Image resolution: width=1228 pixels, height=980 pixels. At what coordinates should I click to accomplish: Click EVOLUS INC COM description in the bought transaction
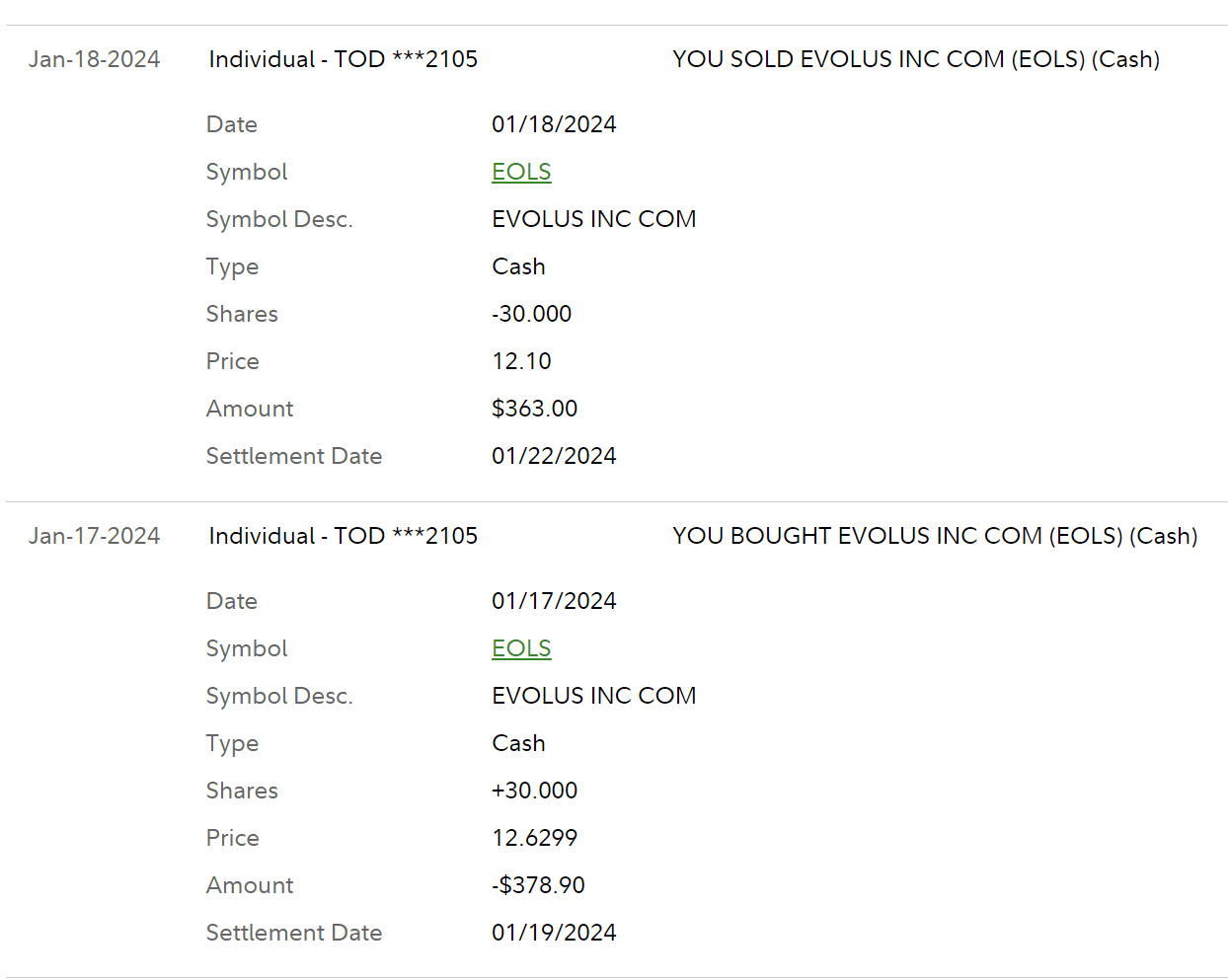(593, 696)
